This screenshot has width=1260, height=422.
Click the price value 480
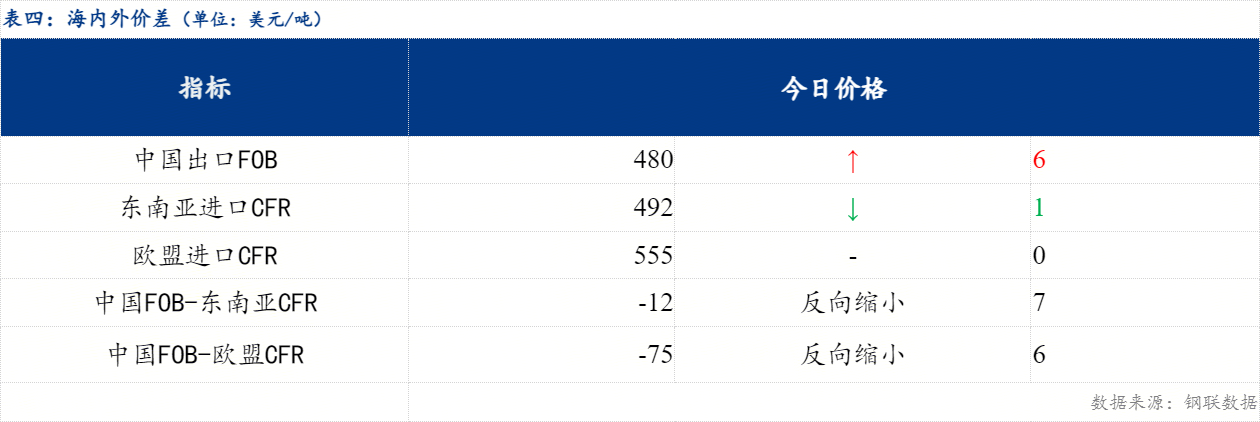[653, 160]
